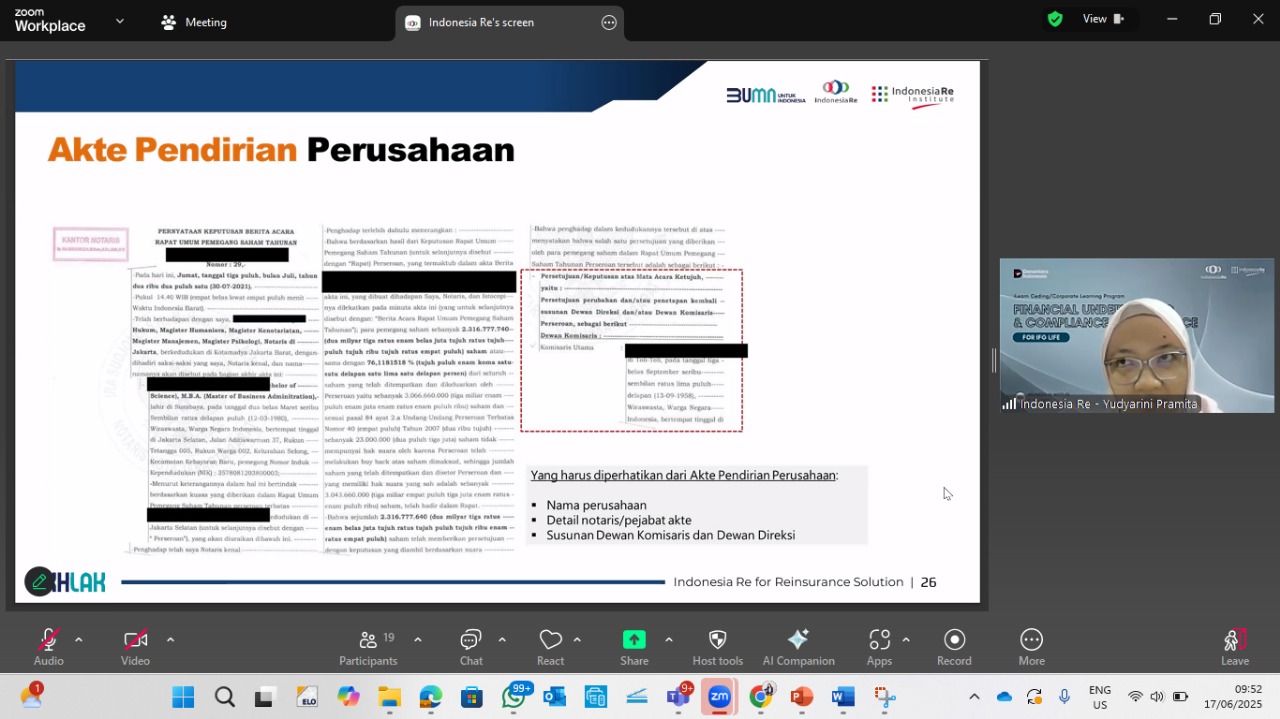Open the More options menu
Screen dimensions: 1280x719
click(1031, 640)
